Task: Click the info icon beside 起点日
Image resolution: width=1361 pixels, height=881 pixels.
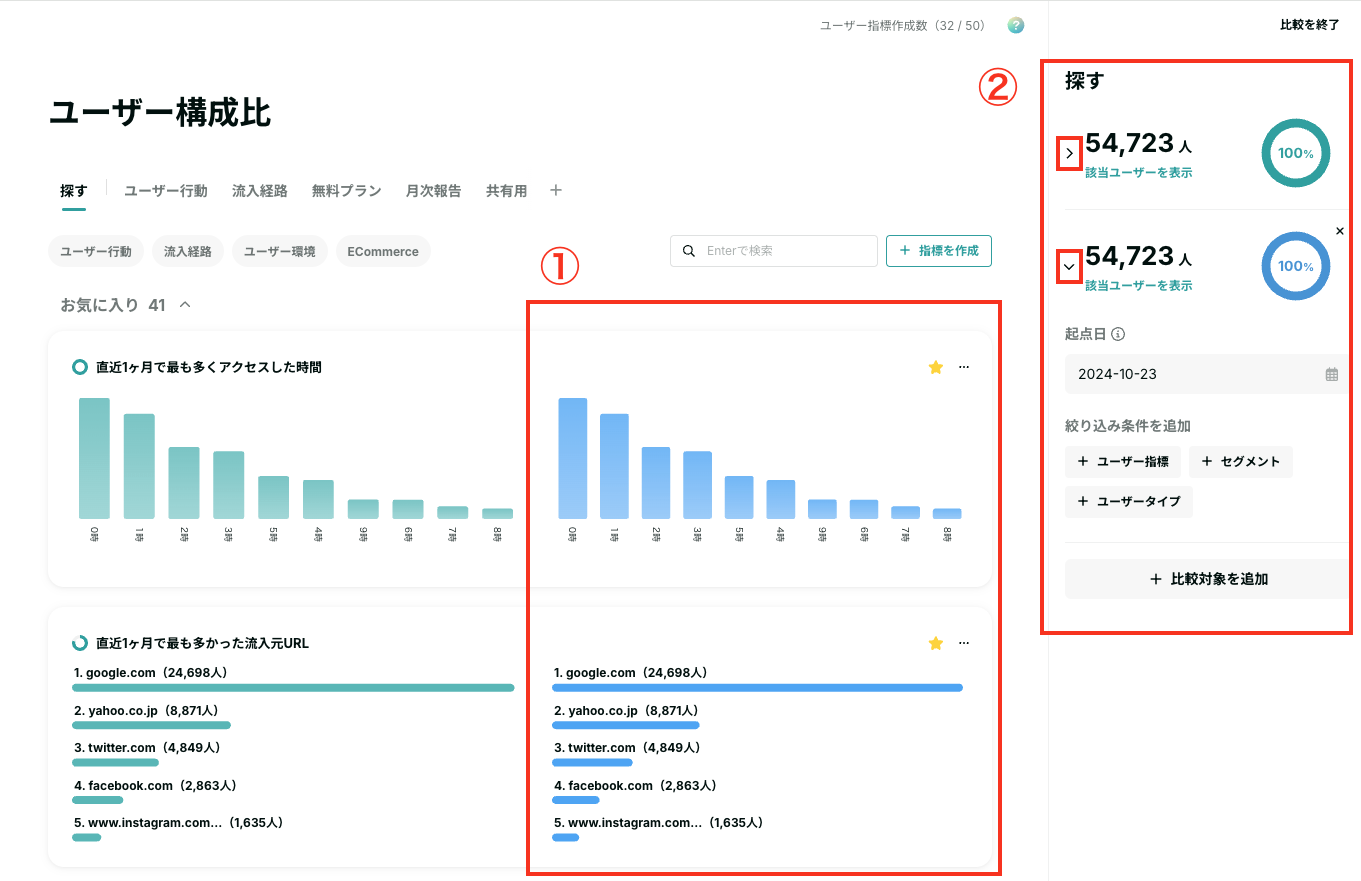Action: pyautogui.click(x=1118, y=334)
